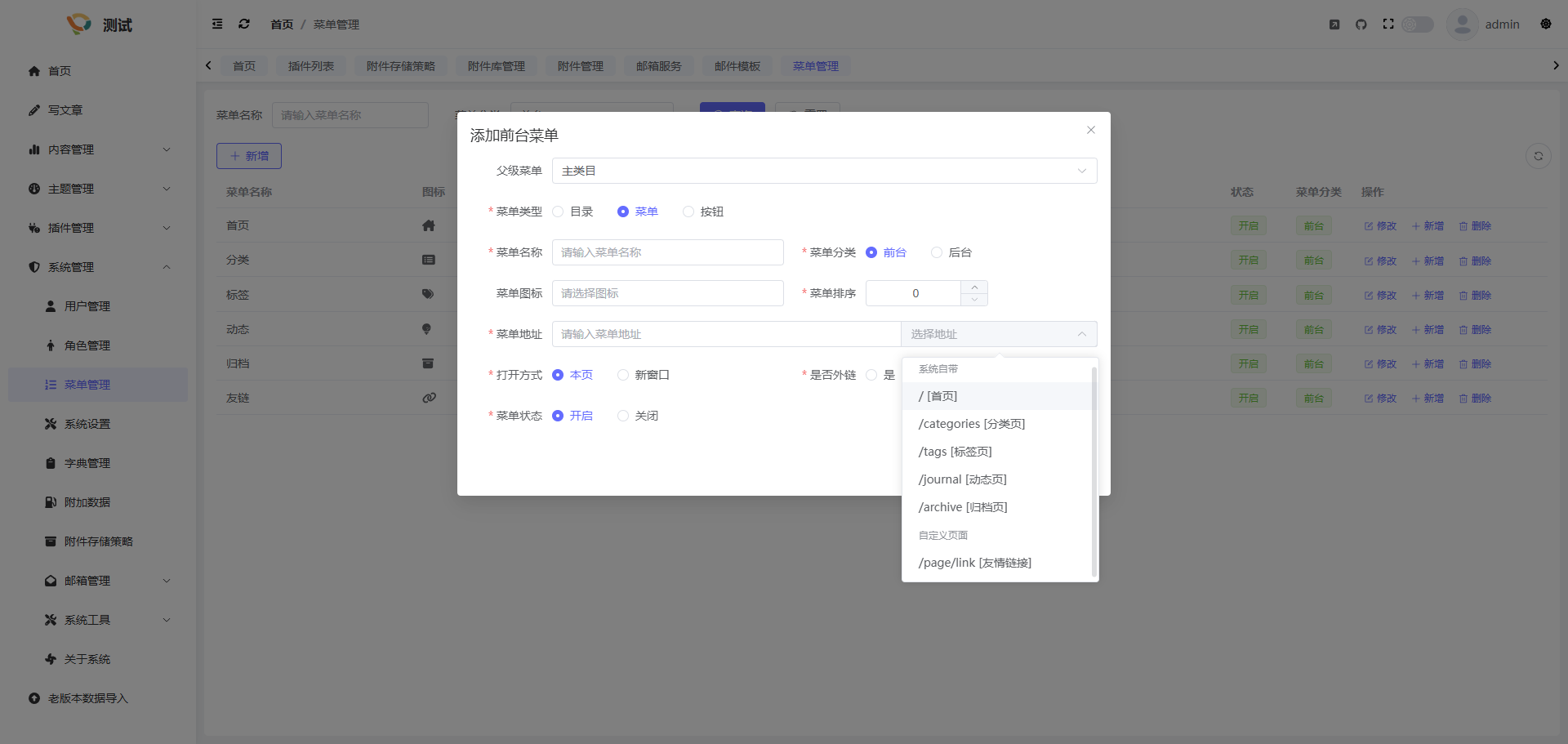Expand 内容管理 in the sidebar
The height and width of the screenshot is (744, 1568).
coord(98,149)
